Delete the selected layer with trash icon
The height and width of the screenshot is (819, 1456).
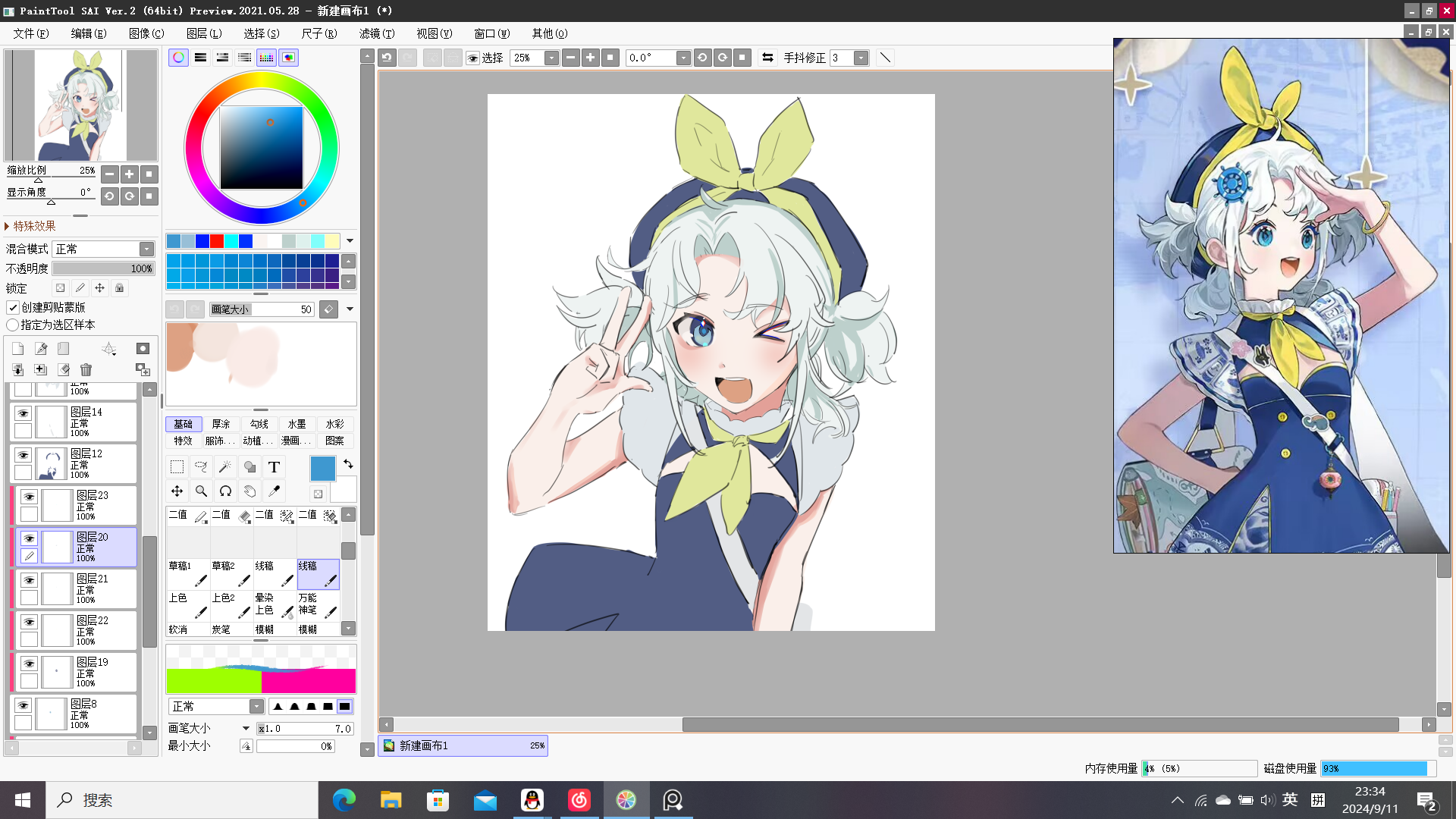pos(86,370)
